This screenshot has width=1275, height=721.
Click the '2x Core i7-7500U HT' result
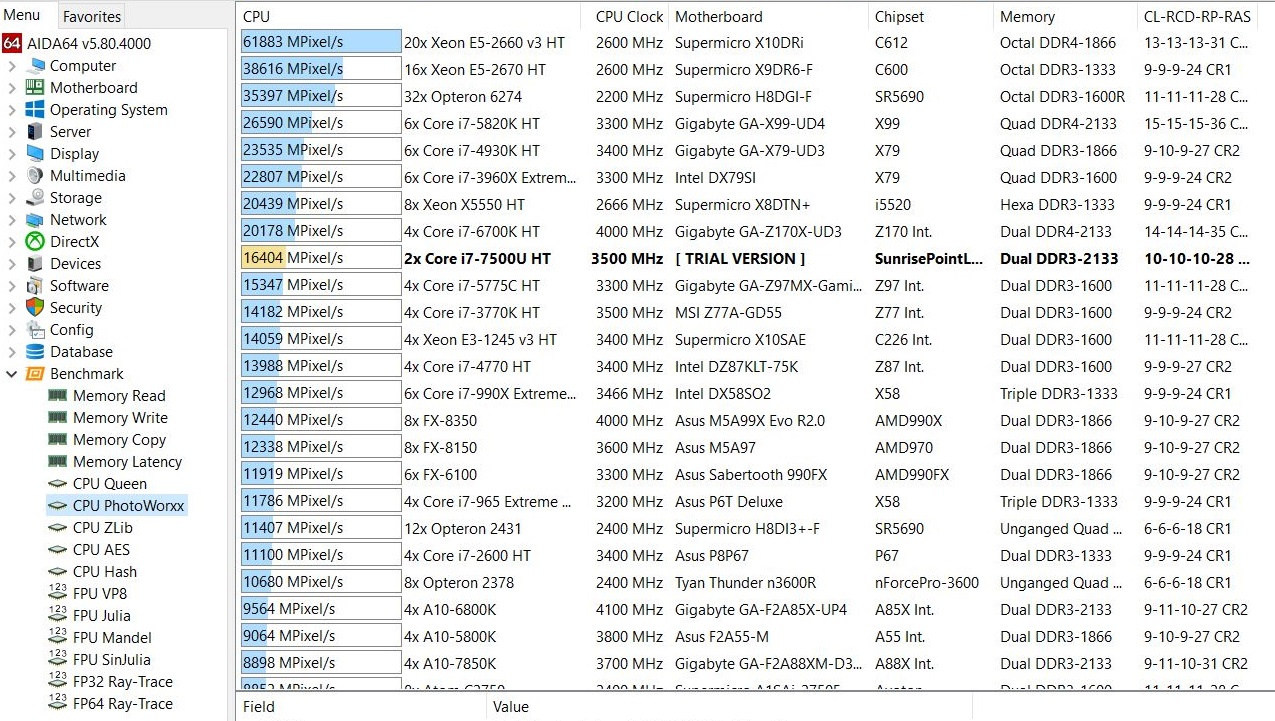pyautogui.click(x=477, y=258)
